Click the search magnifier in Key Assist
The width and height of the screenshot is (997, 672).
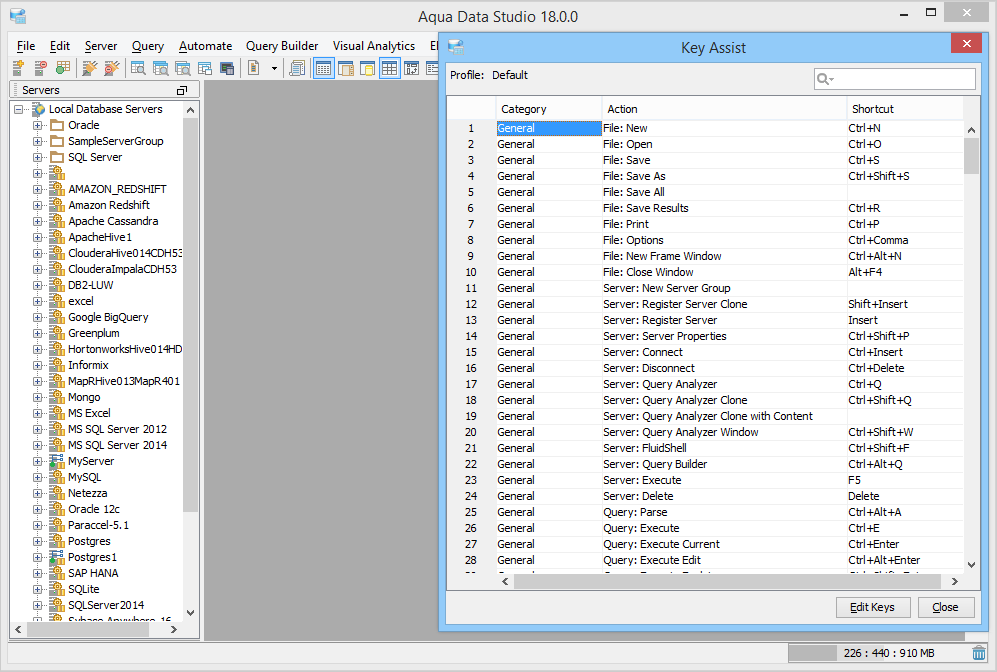[x=824, y=79]
